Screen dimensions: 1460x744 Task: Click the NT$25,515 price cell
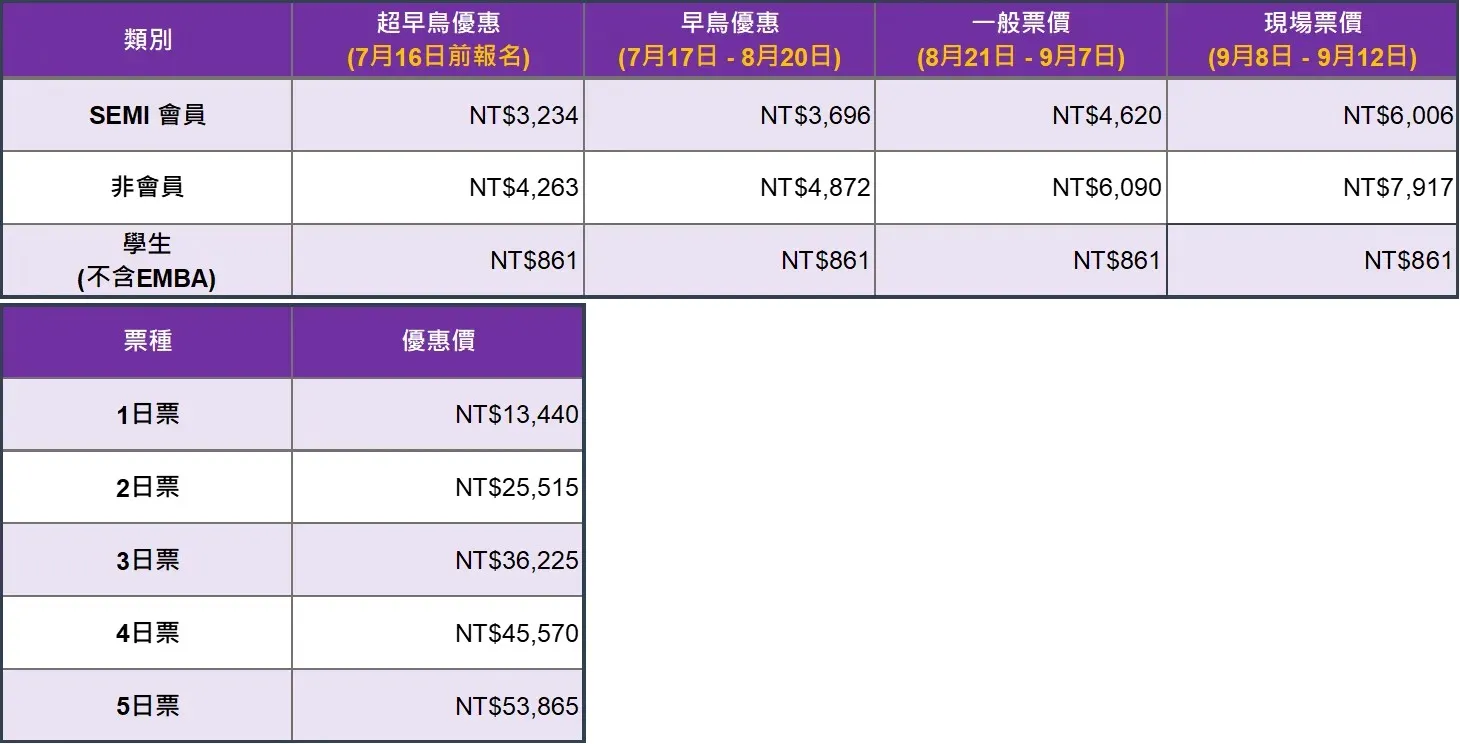pos(438,487)
